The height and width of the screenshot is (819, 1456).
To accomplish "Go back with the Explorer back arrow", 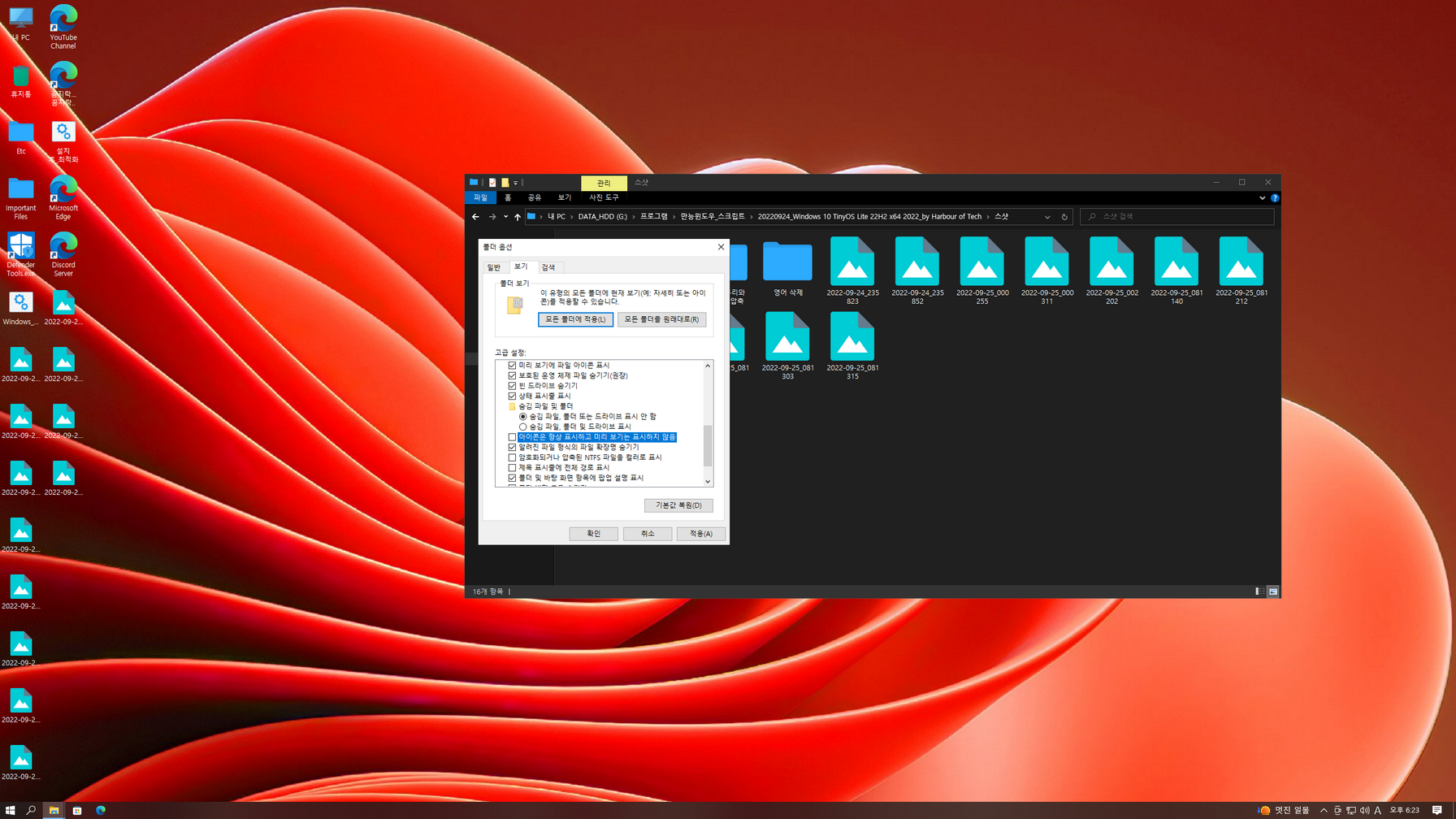I will (475, 217).
